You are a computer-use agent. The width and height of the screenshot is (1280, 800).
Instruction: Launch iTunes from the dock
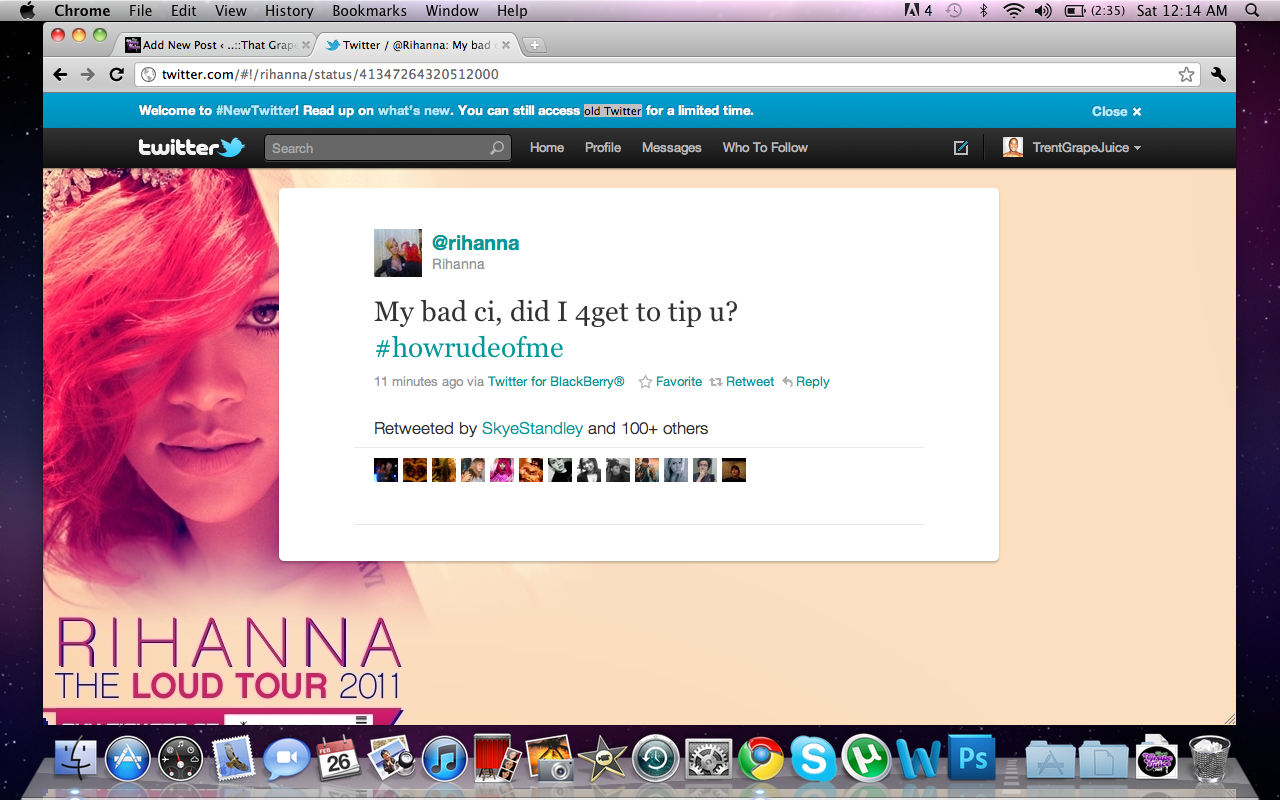445,760
